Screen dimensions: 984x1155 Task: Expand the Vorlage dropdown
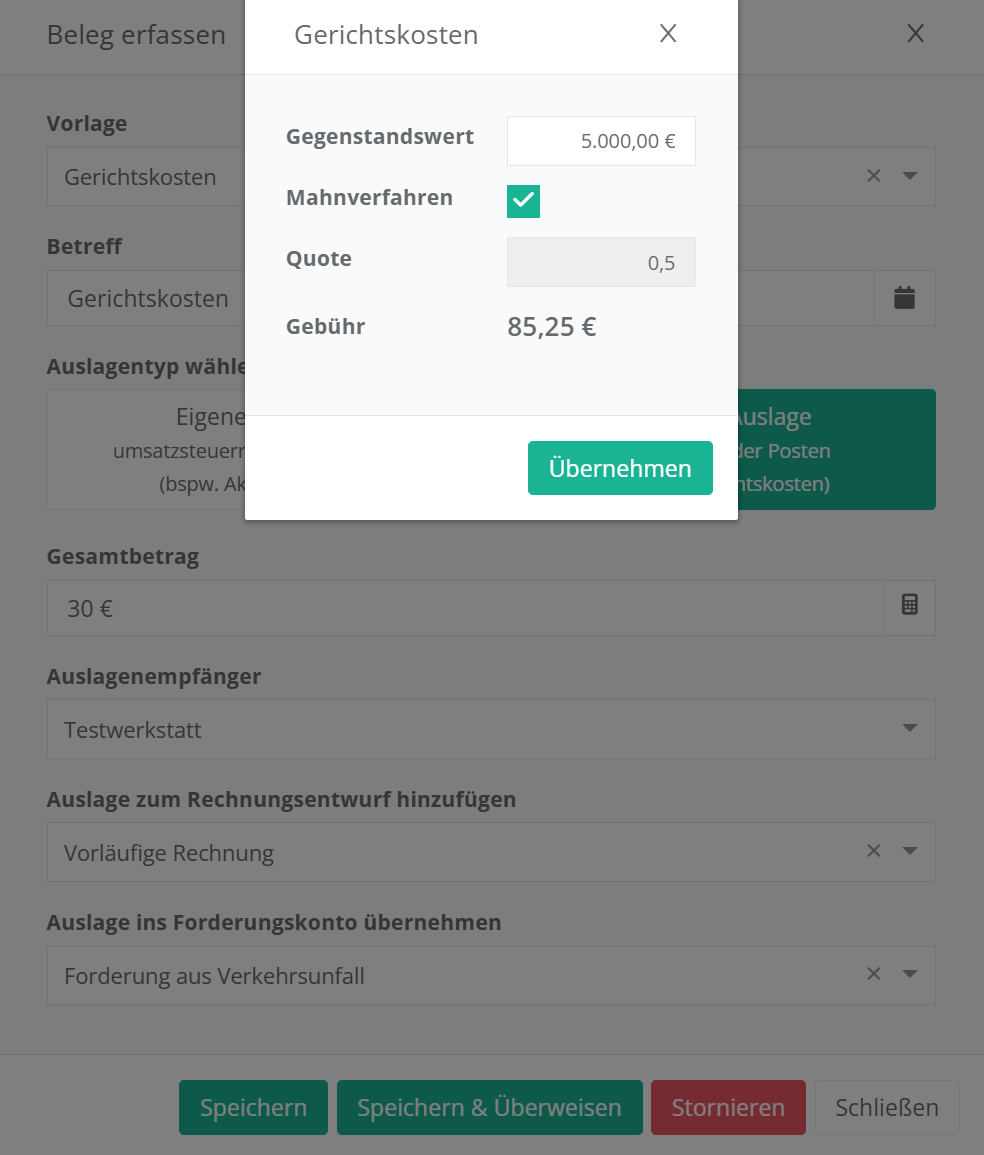click(909, 176)
